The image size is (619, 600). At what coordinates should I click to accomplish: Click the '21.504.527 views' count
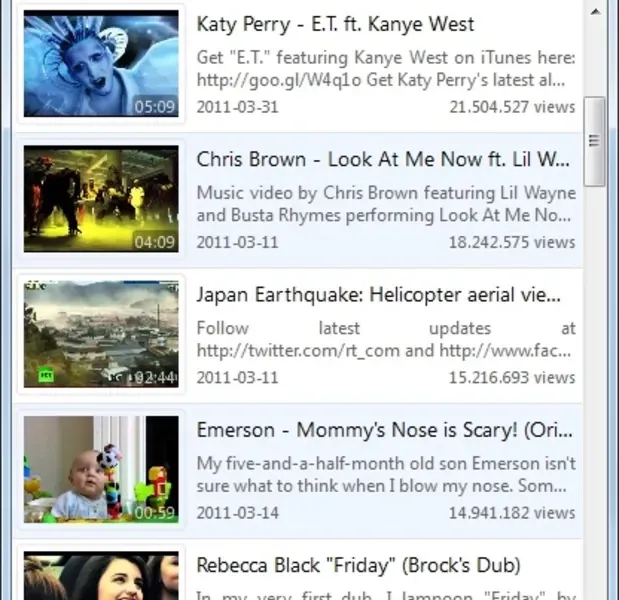click(512, 107)
